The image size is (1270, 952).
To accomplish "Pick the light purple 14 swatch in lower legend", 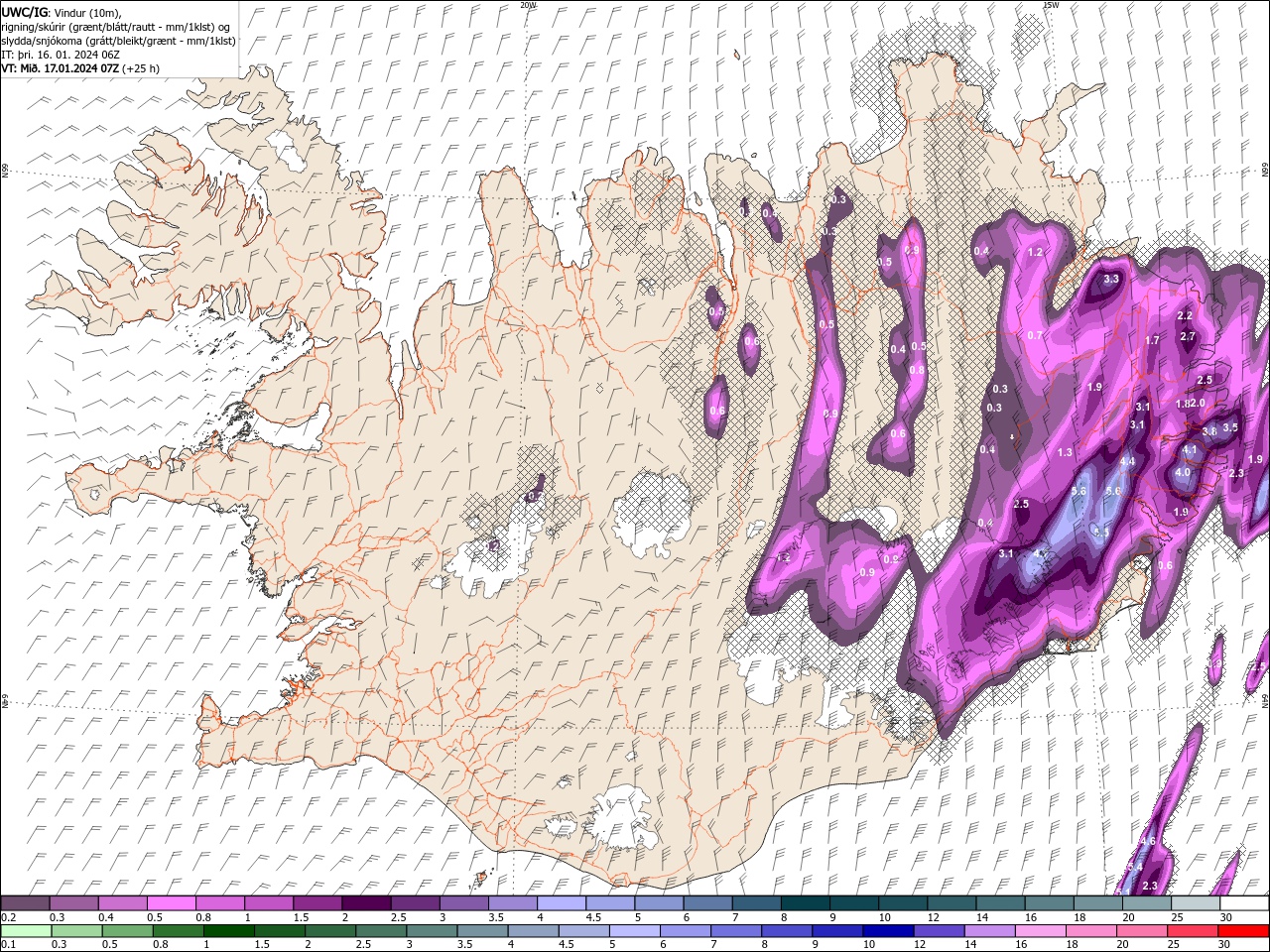I will click(988, 931).
